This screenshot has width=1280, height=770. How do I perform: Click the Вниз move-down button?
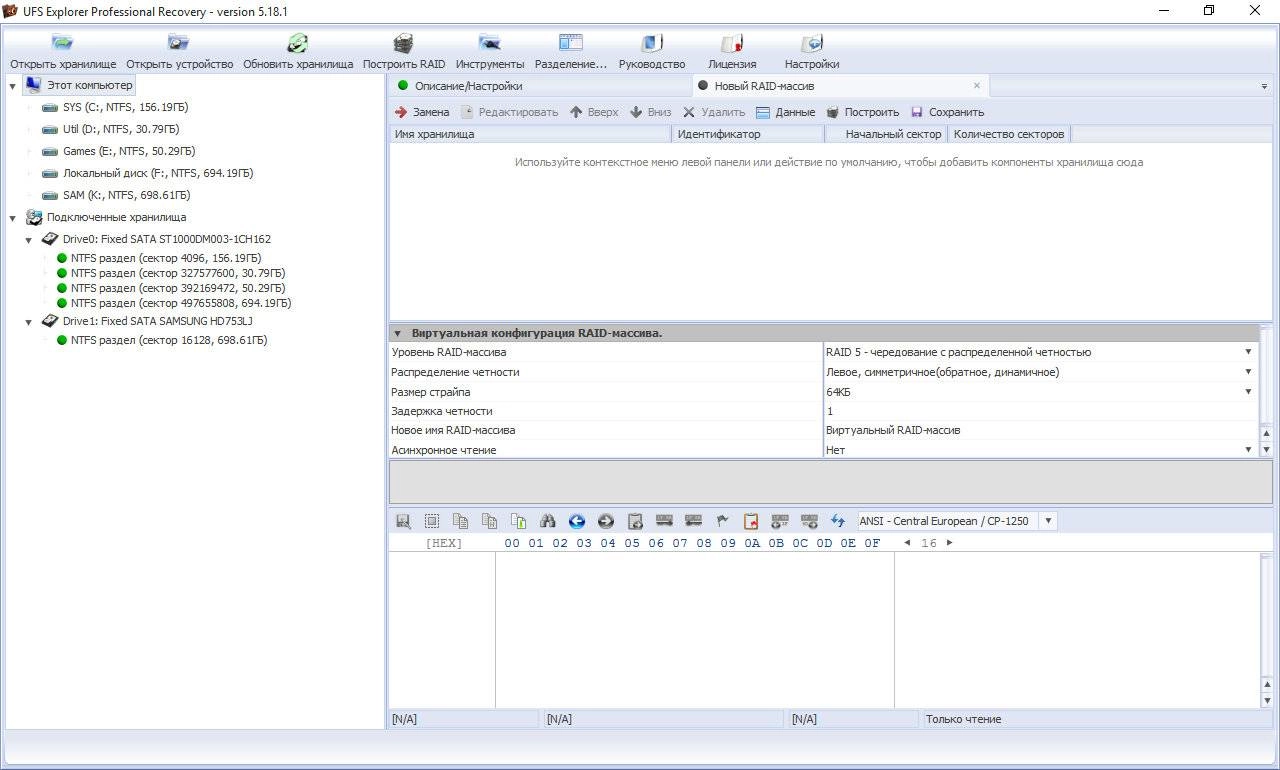coord(650,112)
